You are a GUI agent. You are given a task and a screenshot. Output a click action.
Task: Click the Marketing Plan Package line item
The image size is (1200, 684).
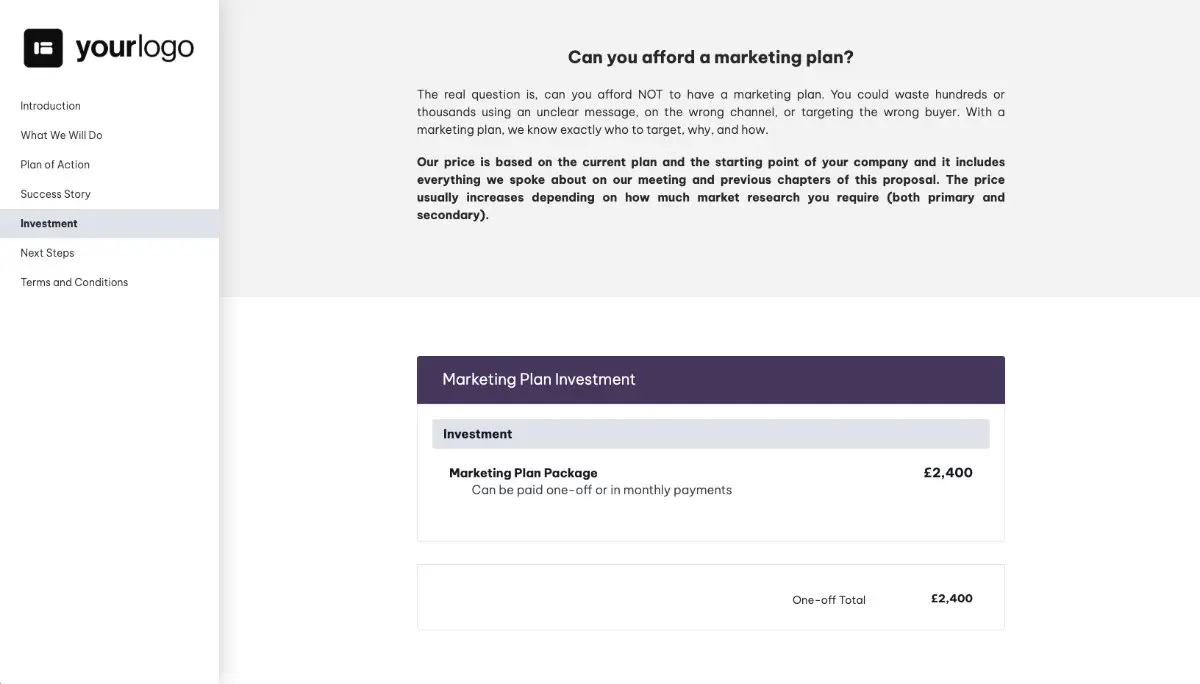click(x=522, y=472)
